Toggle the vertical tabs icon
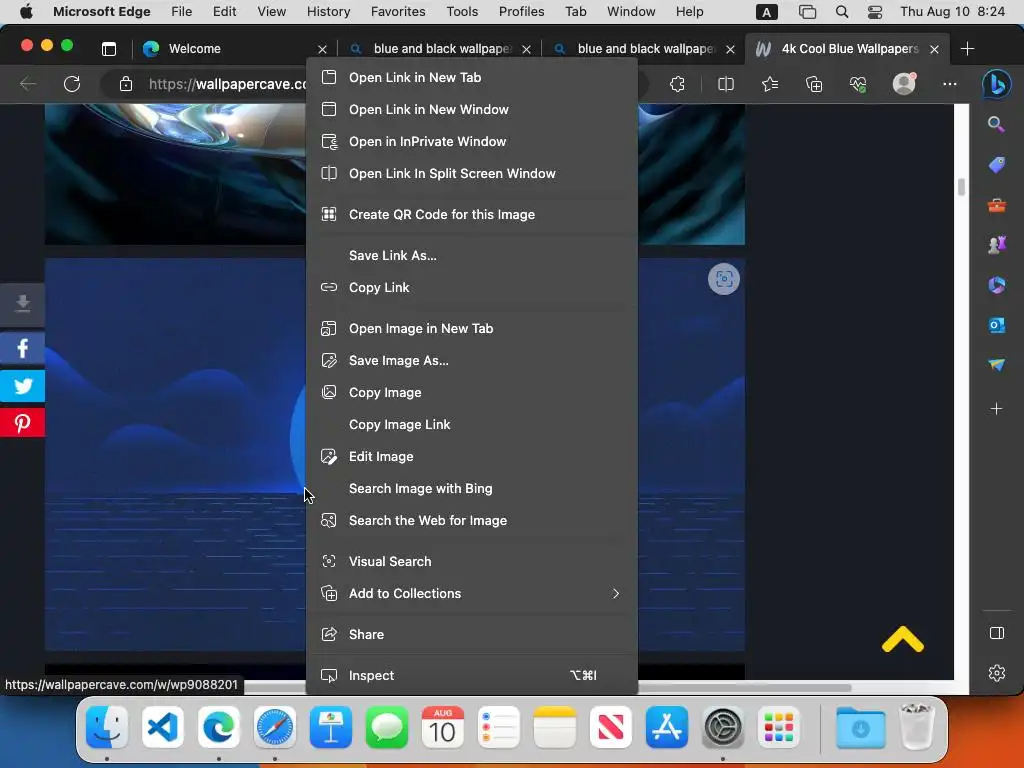The width and height of the screenshot is (1024, 768). 108,49
